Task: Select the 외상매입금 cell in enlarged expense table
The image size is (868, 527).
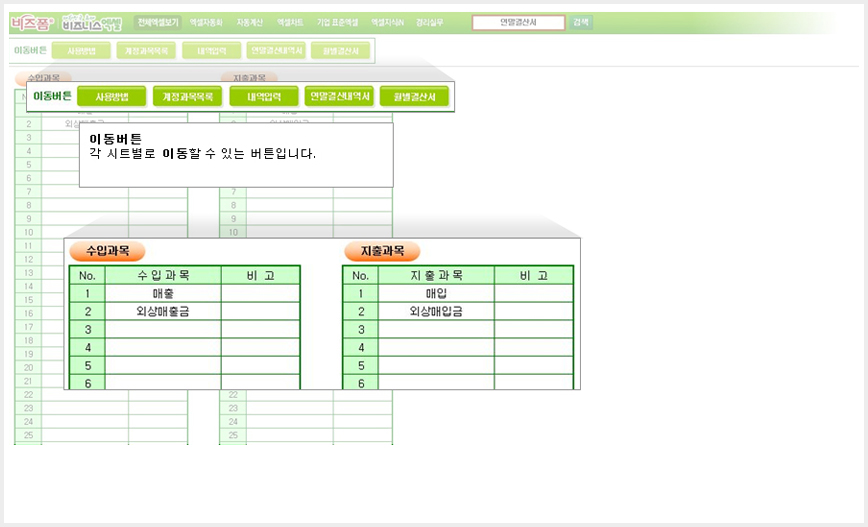Action: (436, 312)
